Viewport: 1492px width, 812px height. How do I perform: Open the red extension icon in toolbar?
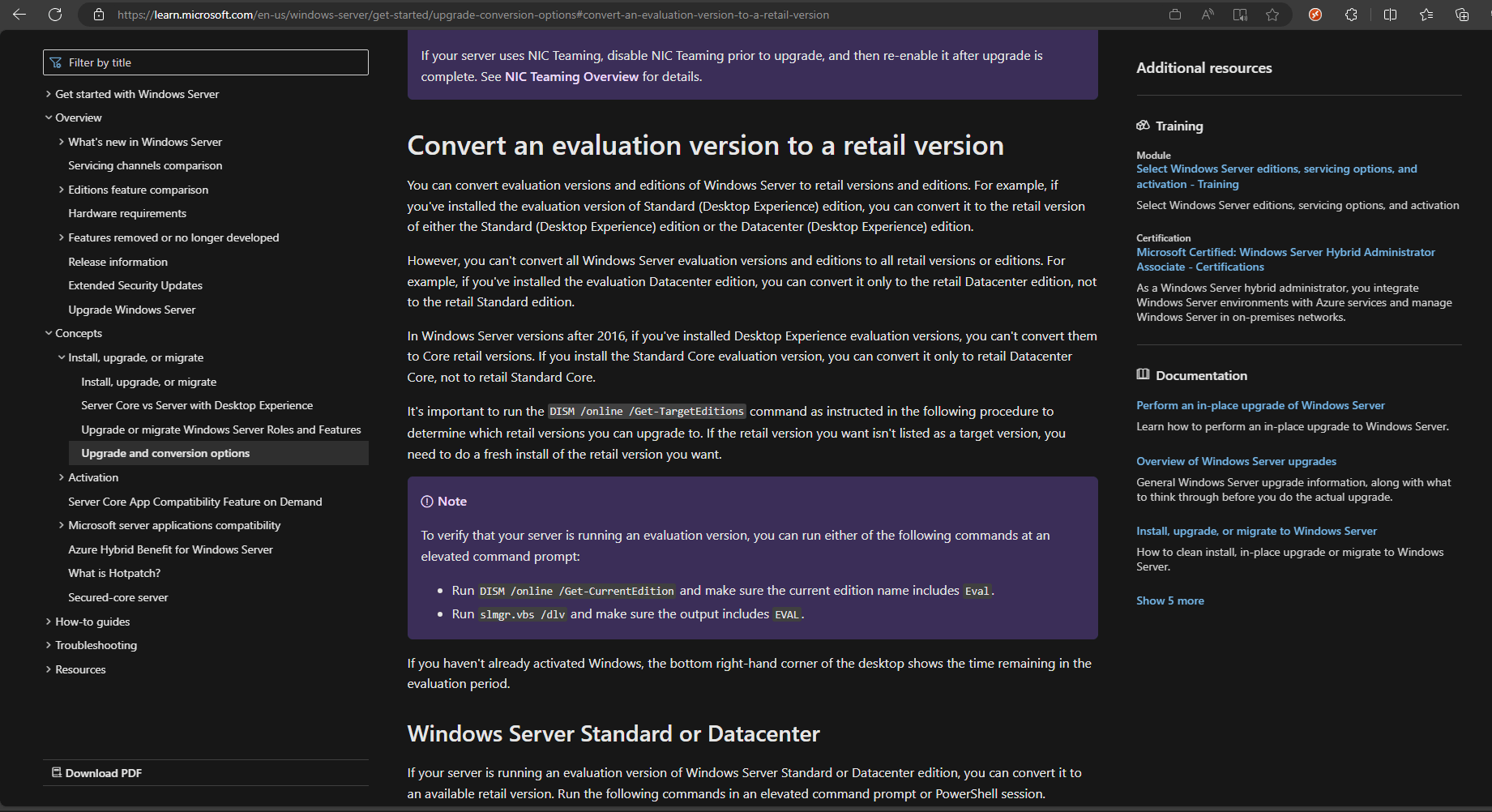(1315, 15)
